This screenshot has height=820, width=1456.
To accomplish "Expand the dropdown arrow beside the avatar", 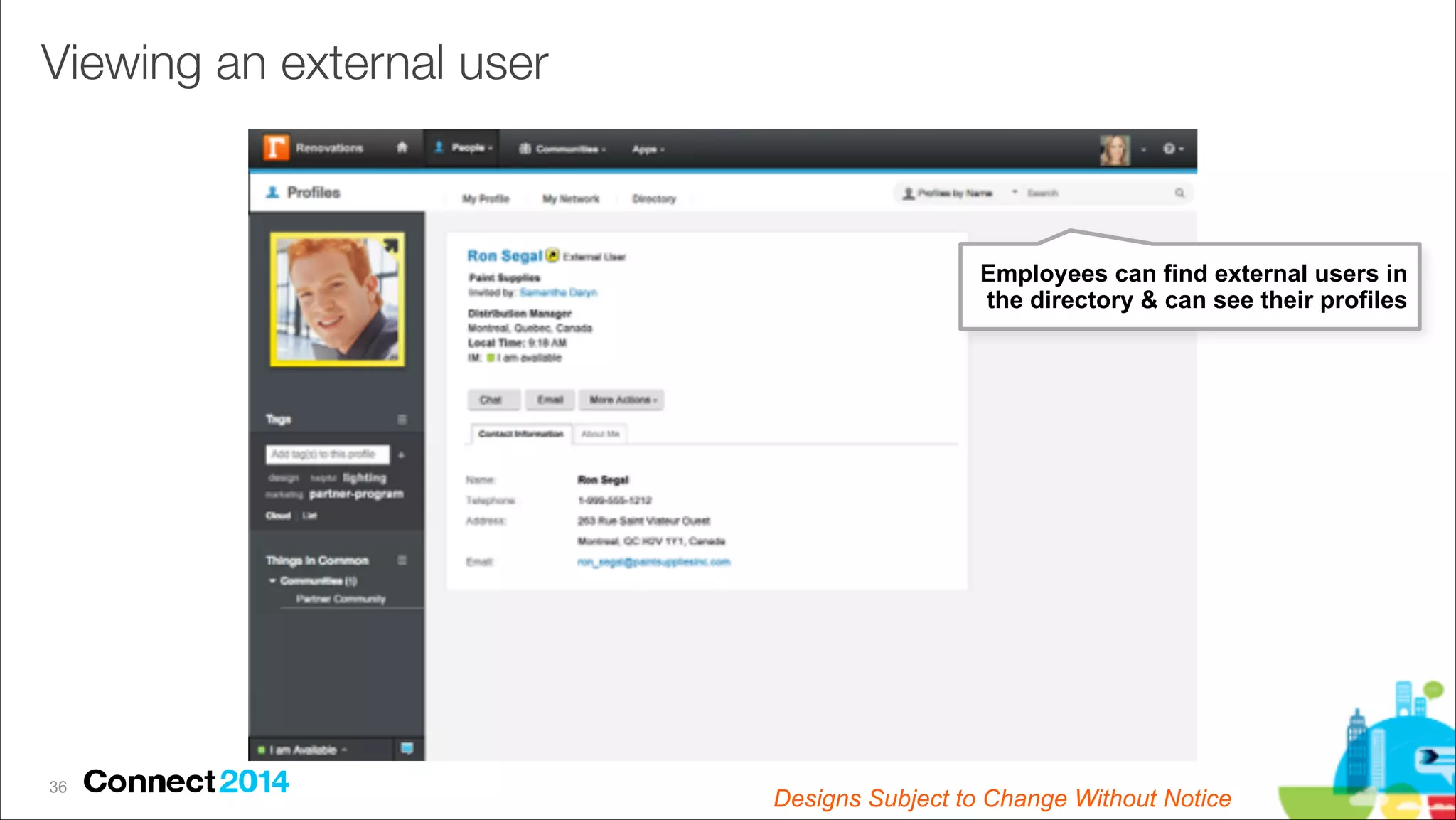I will [1144, 150].
